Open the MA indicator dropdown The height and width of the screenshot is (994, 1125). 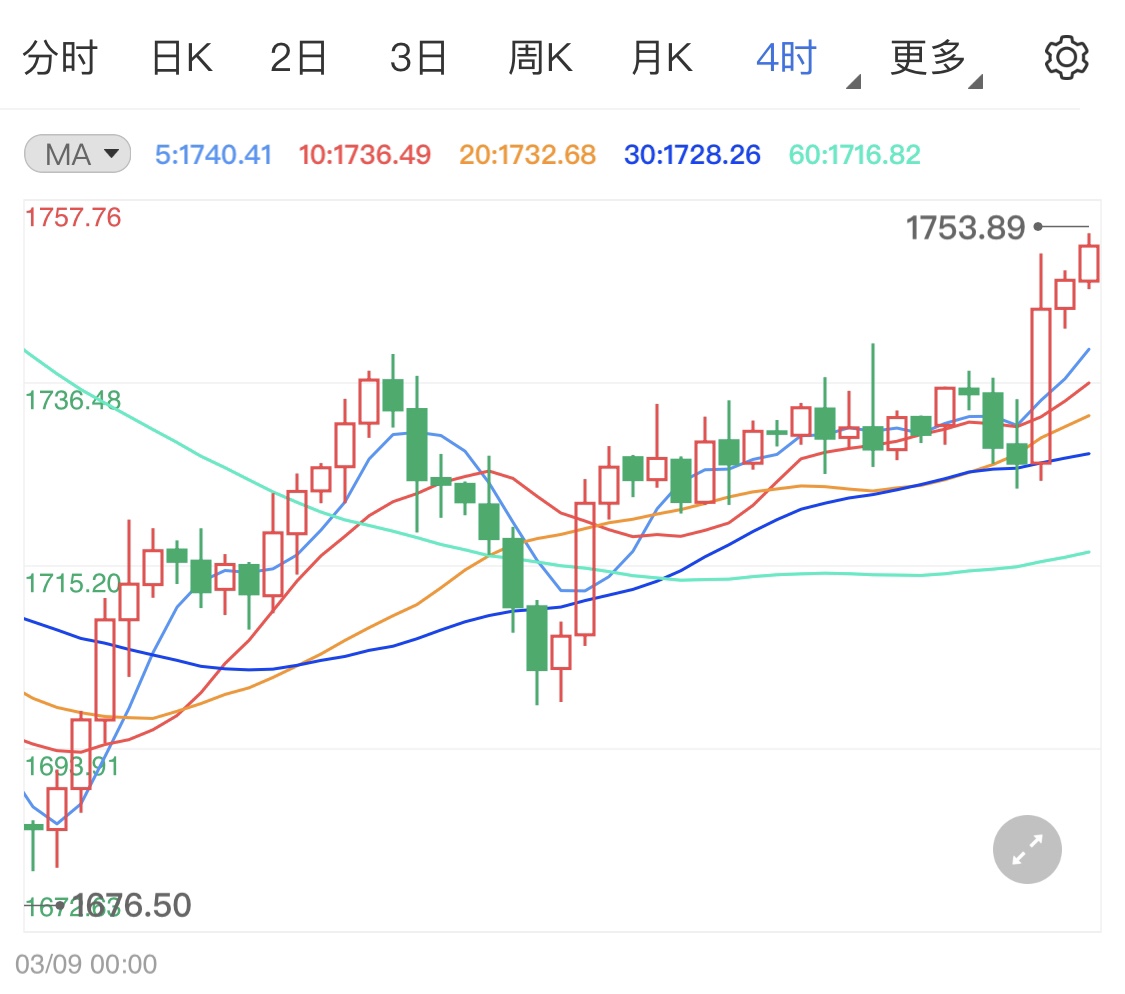[77, 154]
